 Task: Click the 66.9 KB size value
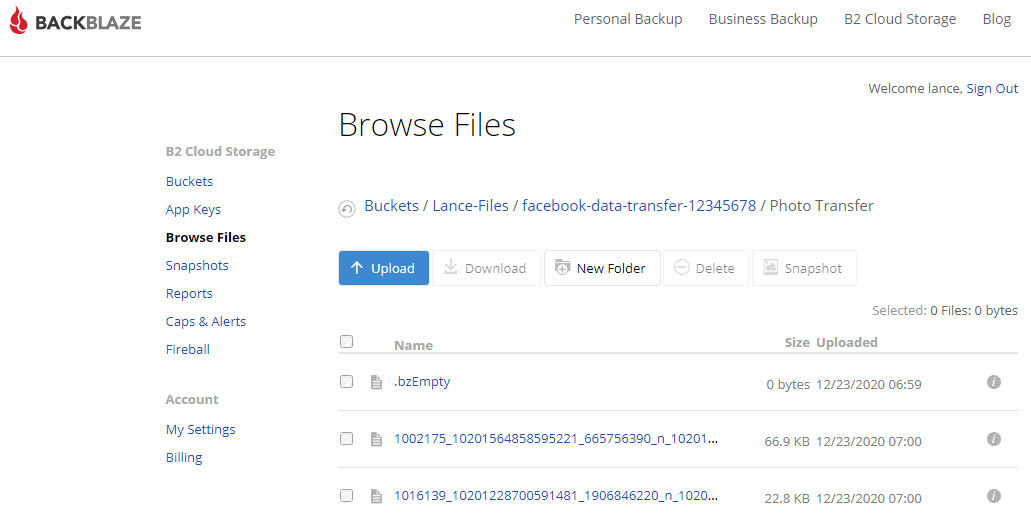point(787,441)
